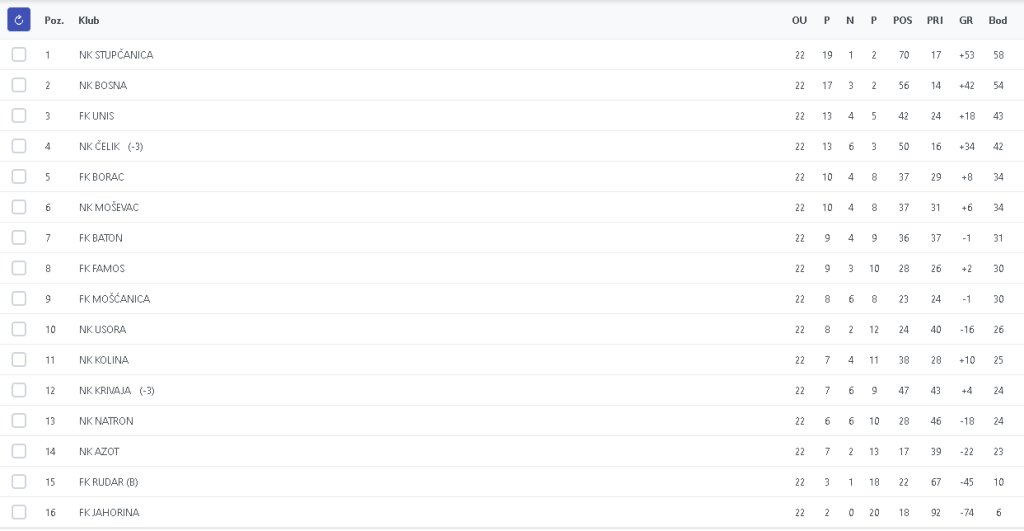This screenshot has width=1024, height=531.
Task: Click the FK RUDAR (B) team name
Action: coord(108,482)
